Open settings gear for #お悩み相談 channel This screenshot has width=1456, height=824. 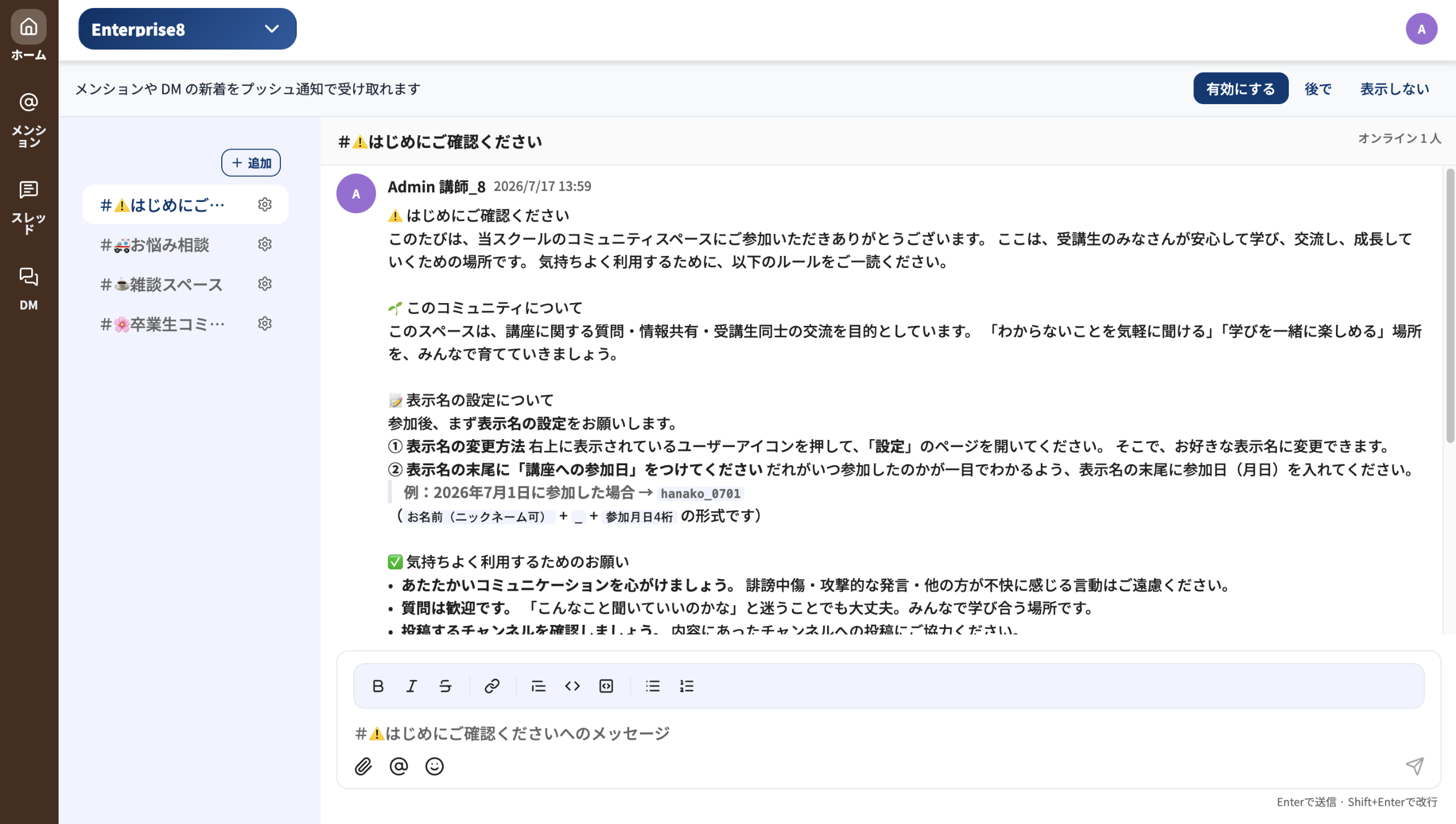click(264, 245)
